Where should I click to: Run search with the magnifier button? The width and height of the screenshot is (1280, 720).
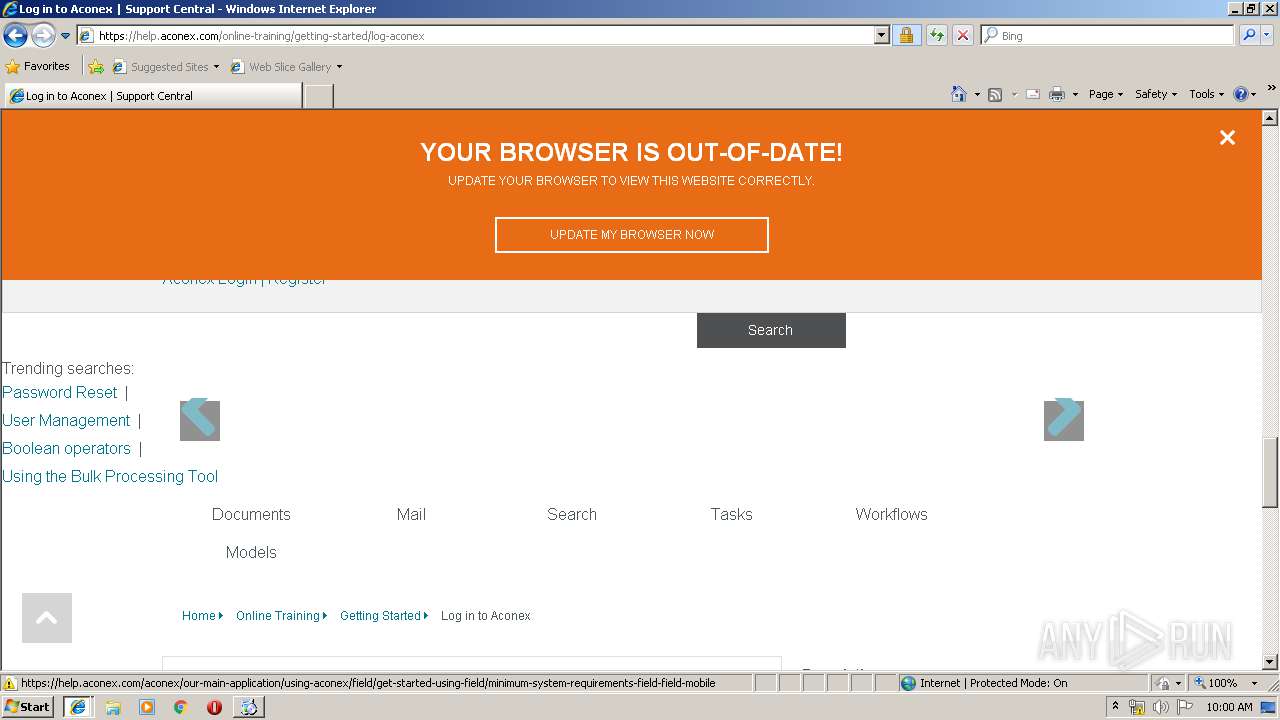[1248, 36]
